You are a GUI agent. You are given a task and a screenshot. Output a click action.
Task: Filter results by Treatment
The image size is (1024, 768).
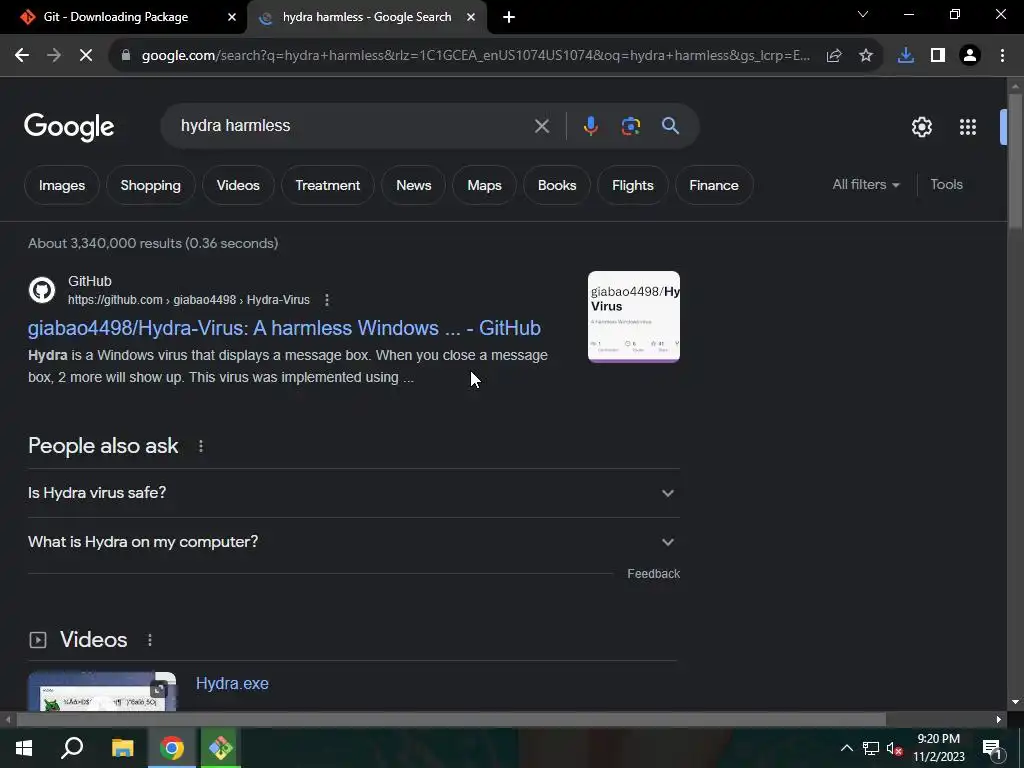[x=327, y=185]
